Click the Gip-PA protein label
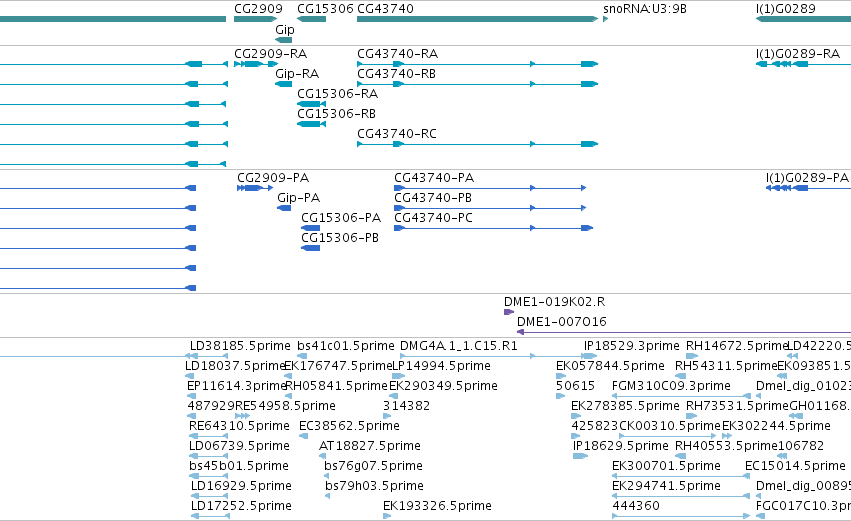Screen dimensions: 851x521 [x=299, y=198]
